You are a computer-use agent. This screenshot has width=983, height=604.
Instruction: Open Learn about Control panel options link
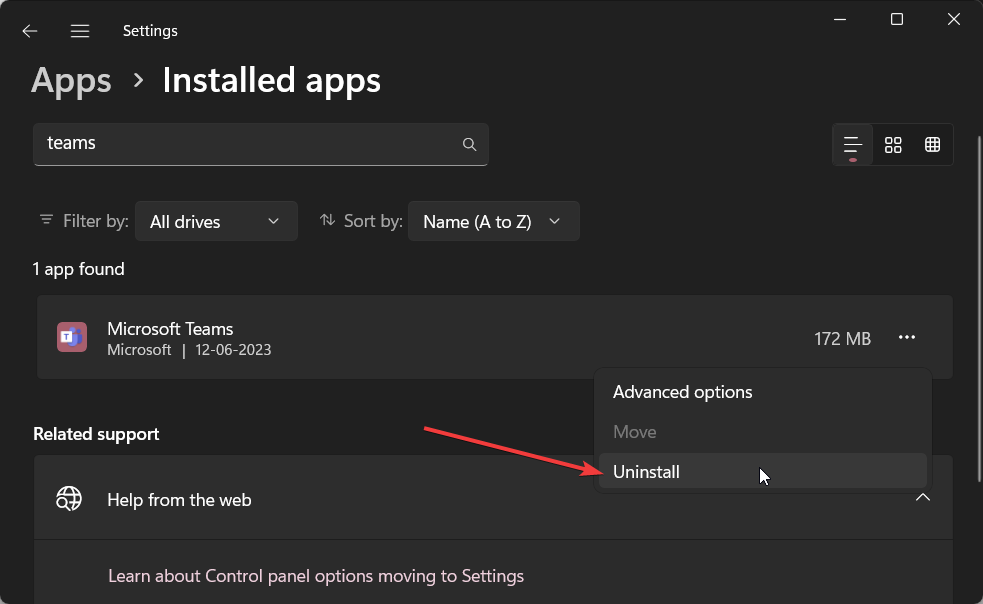click(x=316, y=576)
